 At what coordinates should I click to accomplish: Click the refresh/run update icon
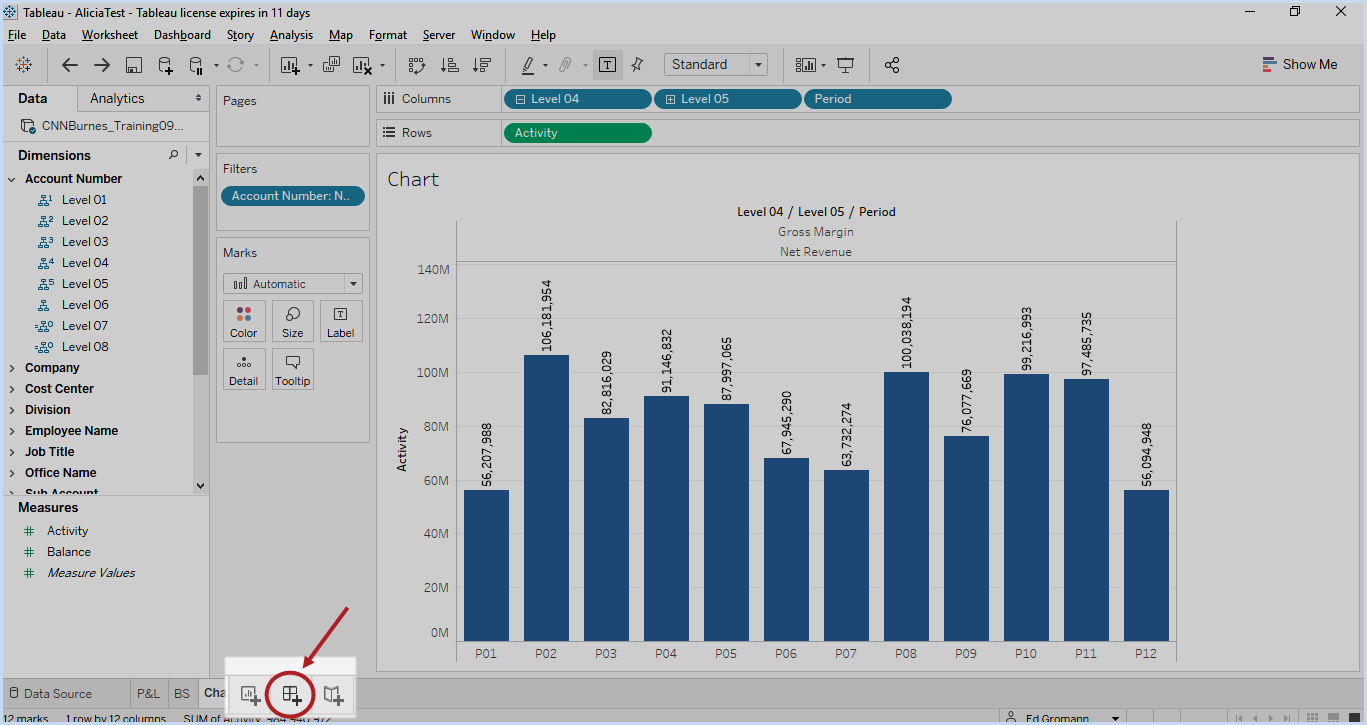(x=235, y=65)
